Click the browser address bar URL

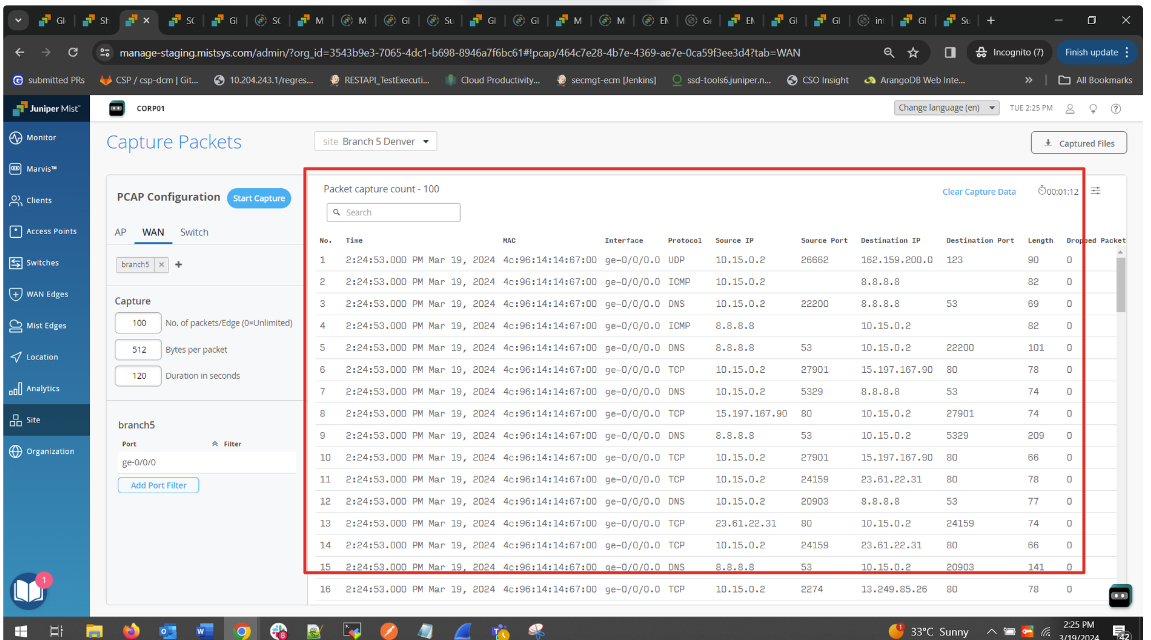[x=460, y=52]
